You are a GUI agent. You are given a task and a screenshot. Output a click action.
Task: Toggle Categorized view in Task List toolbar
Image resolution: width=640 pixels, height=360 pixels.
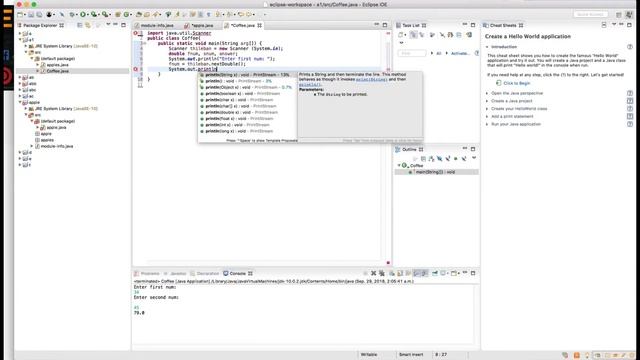click(x=413, y=35)
